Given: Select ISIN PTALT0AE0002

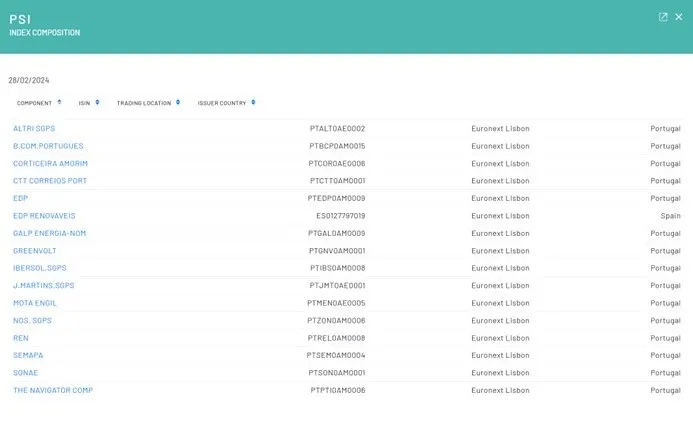Looking at the screenshot, I should pos(337,129).
